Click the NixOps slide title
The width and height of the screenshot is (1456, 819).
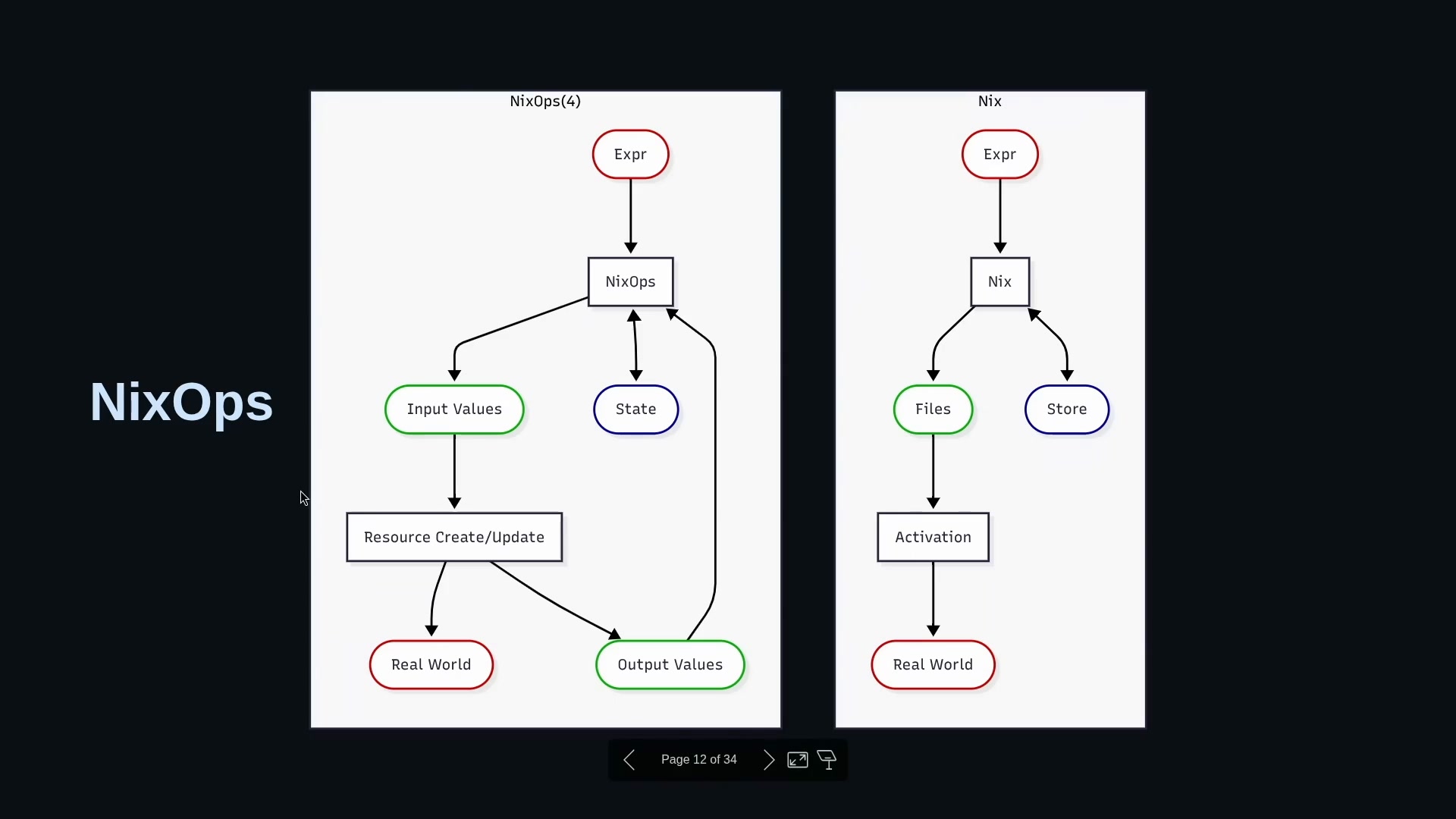(x=181, y=402)
